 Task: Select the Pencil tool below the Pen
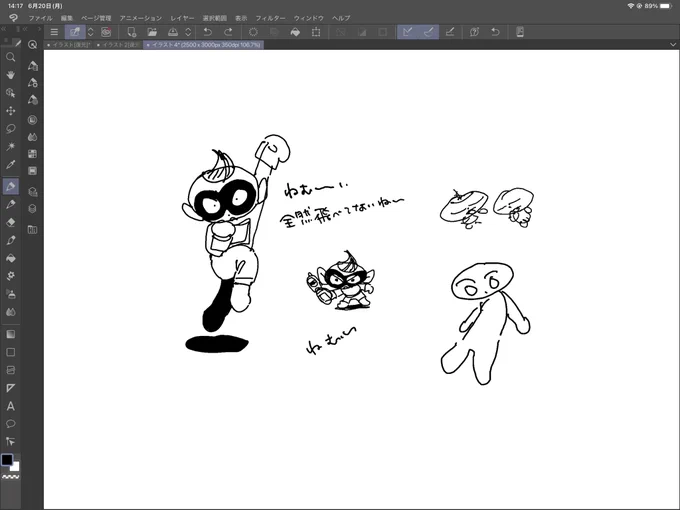11,204
